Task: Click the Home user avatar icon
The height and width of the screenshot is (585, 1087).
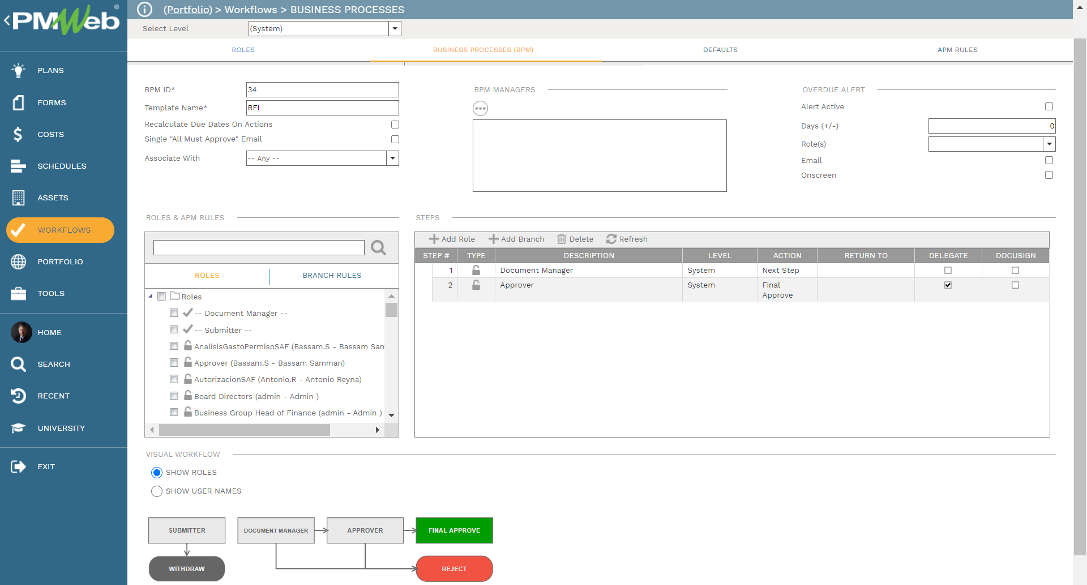Action: [21, 332]
